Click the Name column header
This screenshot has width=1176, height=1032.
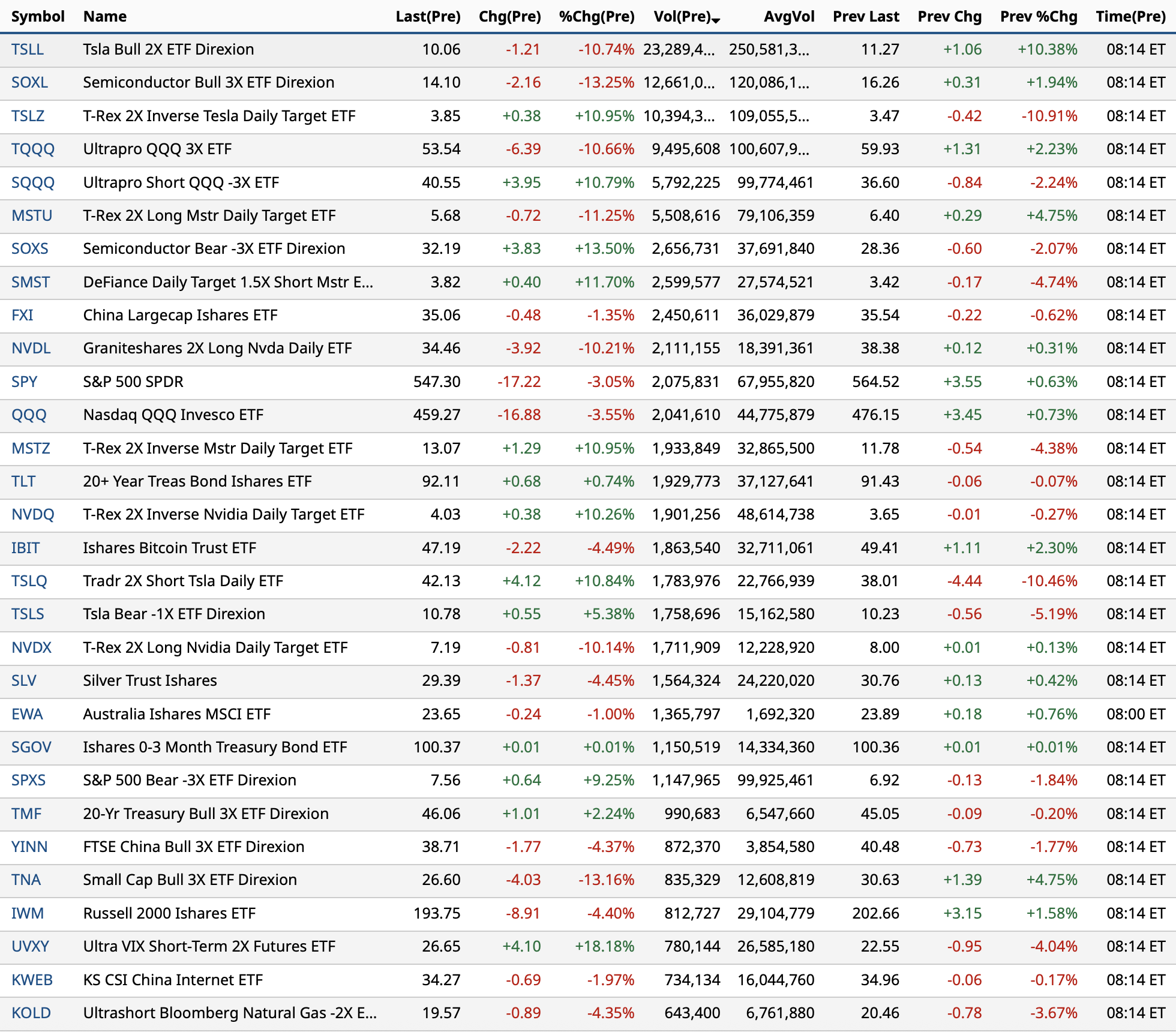(105, 17)
